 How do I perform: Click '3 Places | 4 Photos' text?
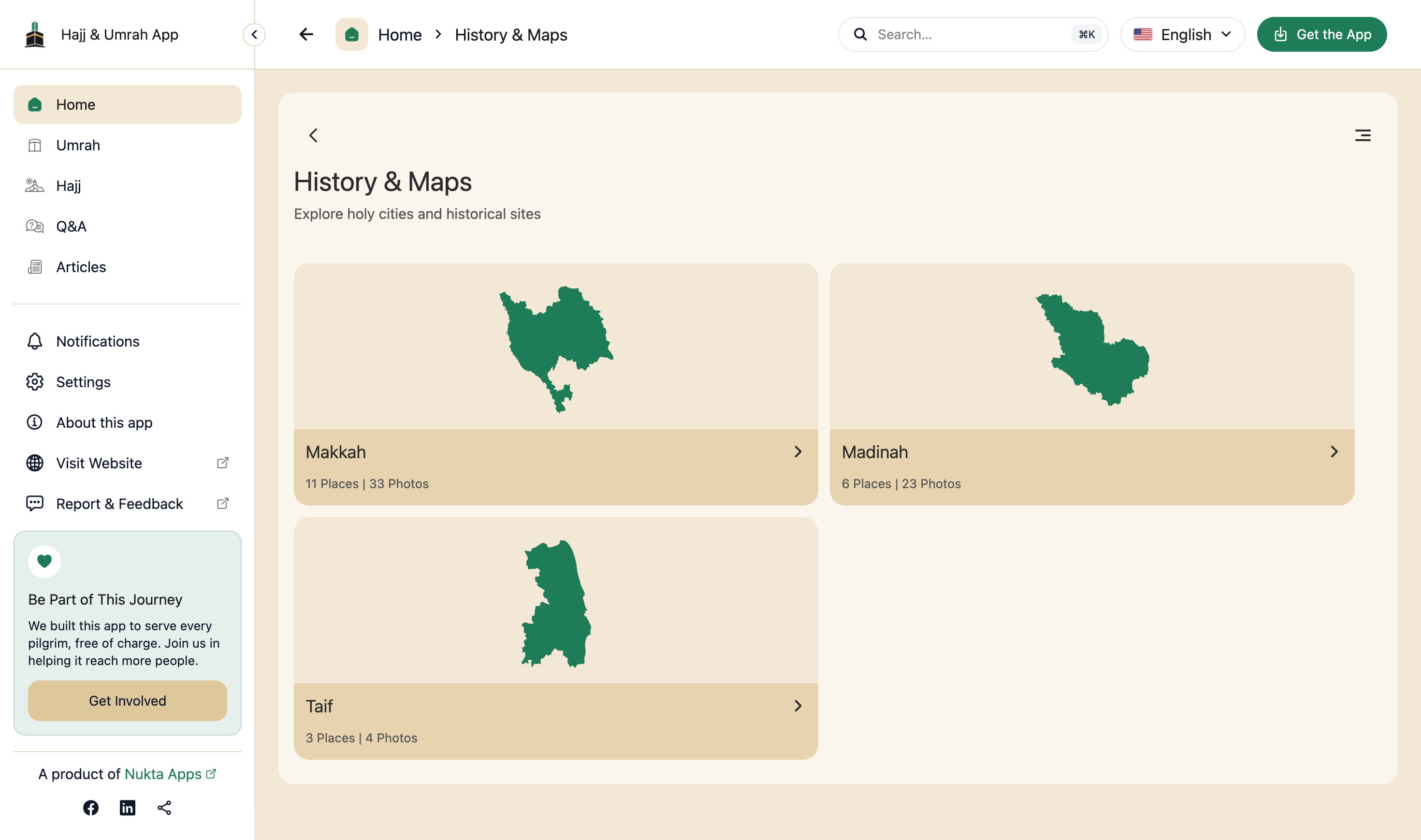tap(362, 738)
